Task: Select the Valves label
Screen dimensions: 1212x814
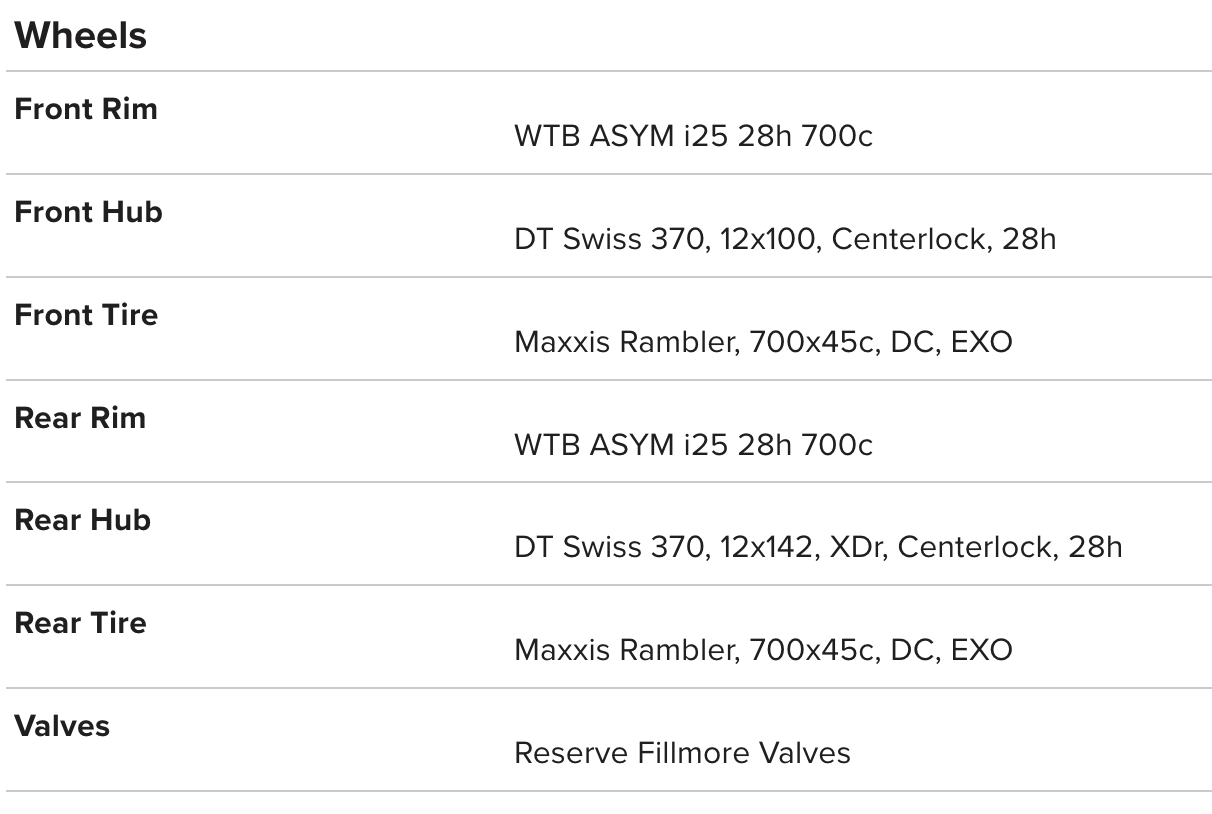Action: (x=62, y=726)
